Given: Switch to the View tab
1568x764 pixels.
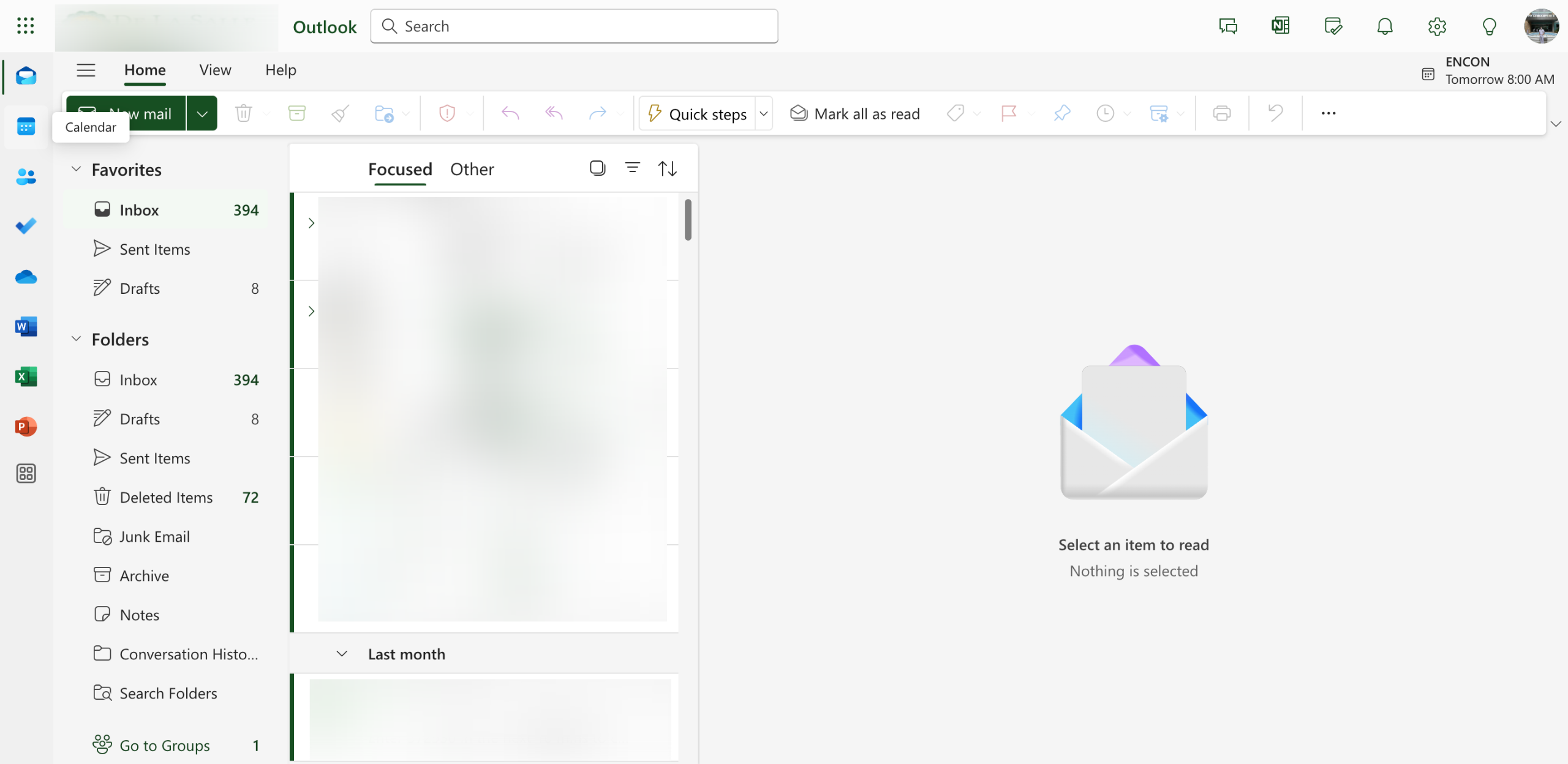Looking at the screenshot, I should click(x=215, y=70).
